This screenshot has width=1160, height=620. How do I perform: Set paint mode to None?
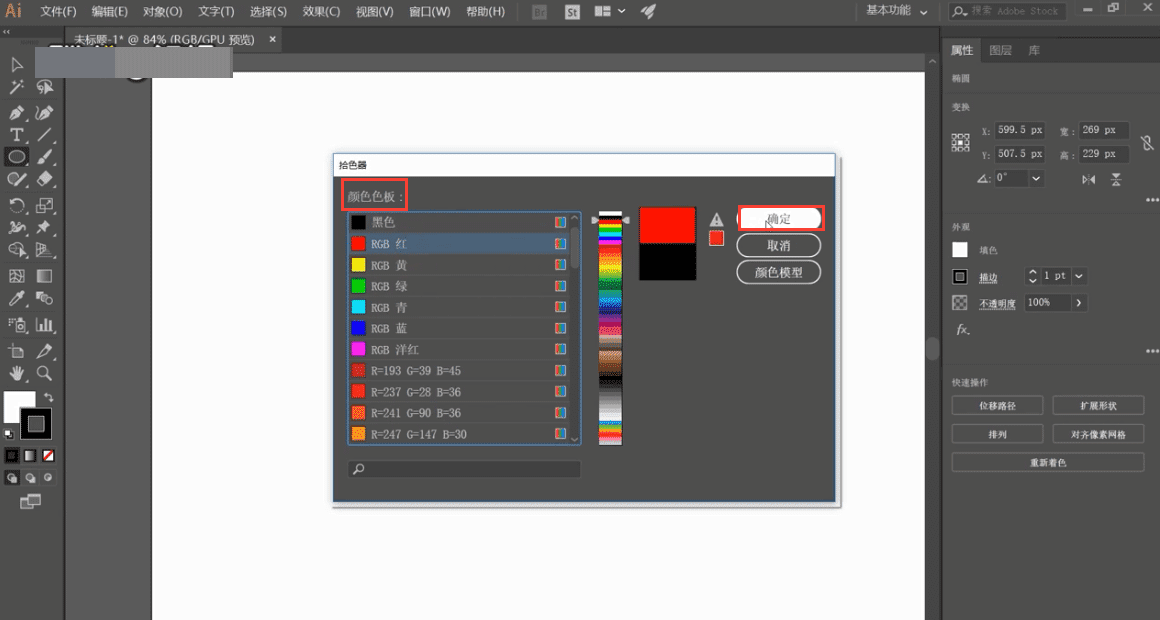[48, 456]
